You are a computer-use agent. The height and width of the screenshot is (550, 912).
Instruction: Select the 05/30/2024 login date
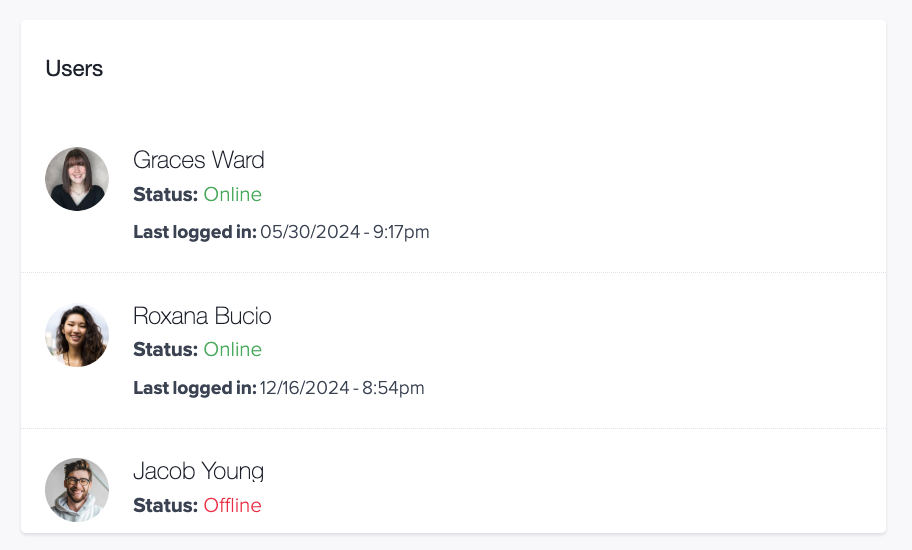click(310, 232)
